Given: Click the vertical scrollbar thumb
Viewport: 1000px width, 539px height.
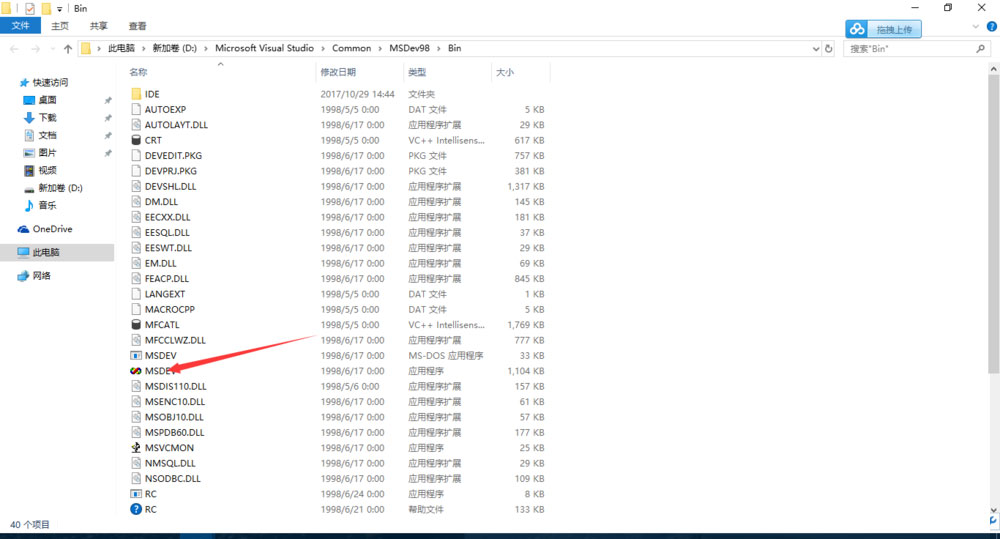Looking at the screenshot, I should coord(994,225).
